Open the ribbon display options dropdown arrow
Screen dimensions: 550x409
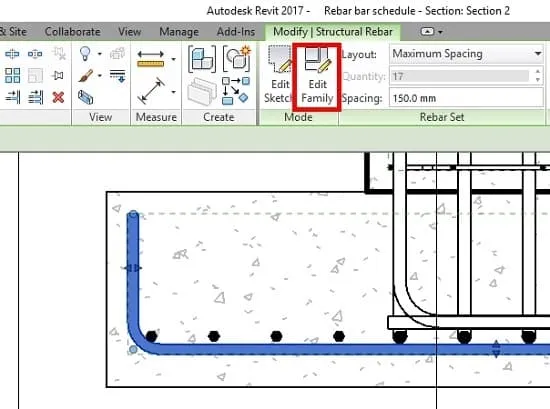point(440,32)
